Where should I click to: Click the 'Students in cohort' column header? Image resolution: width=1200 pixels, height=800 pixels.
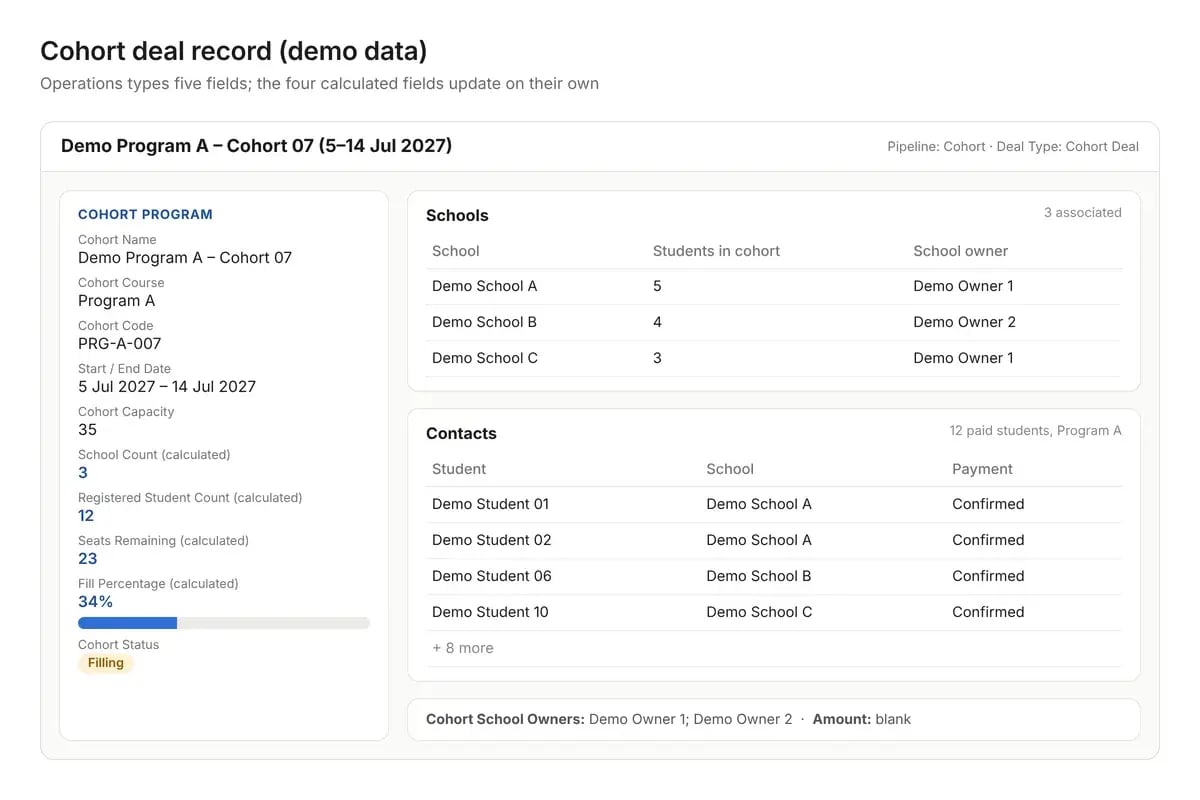716,251
